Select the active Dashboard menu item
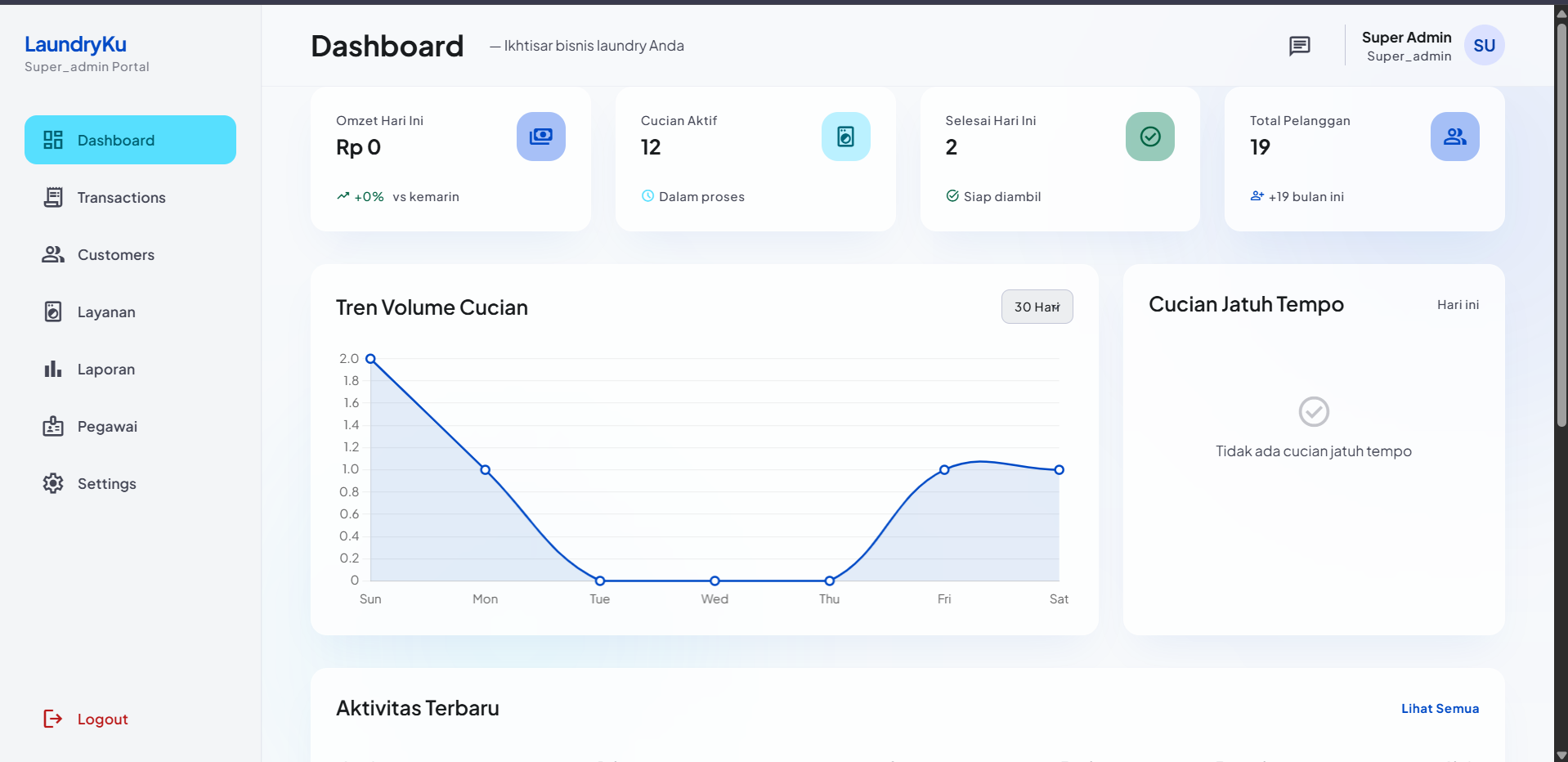The height and width of the screenshot is (762, 1568). [x=130, y=140]
